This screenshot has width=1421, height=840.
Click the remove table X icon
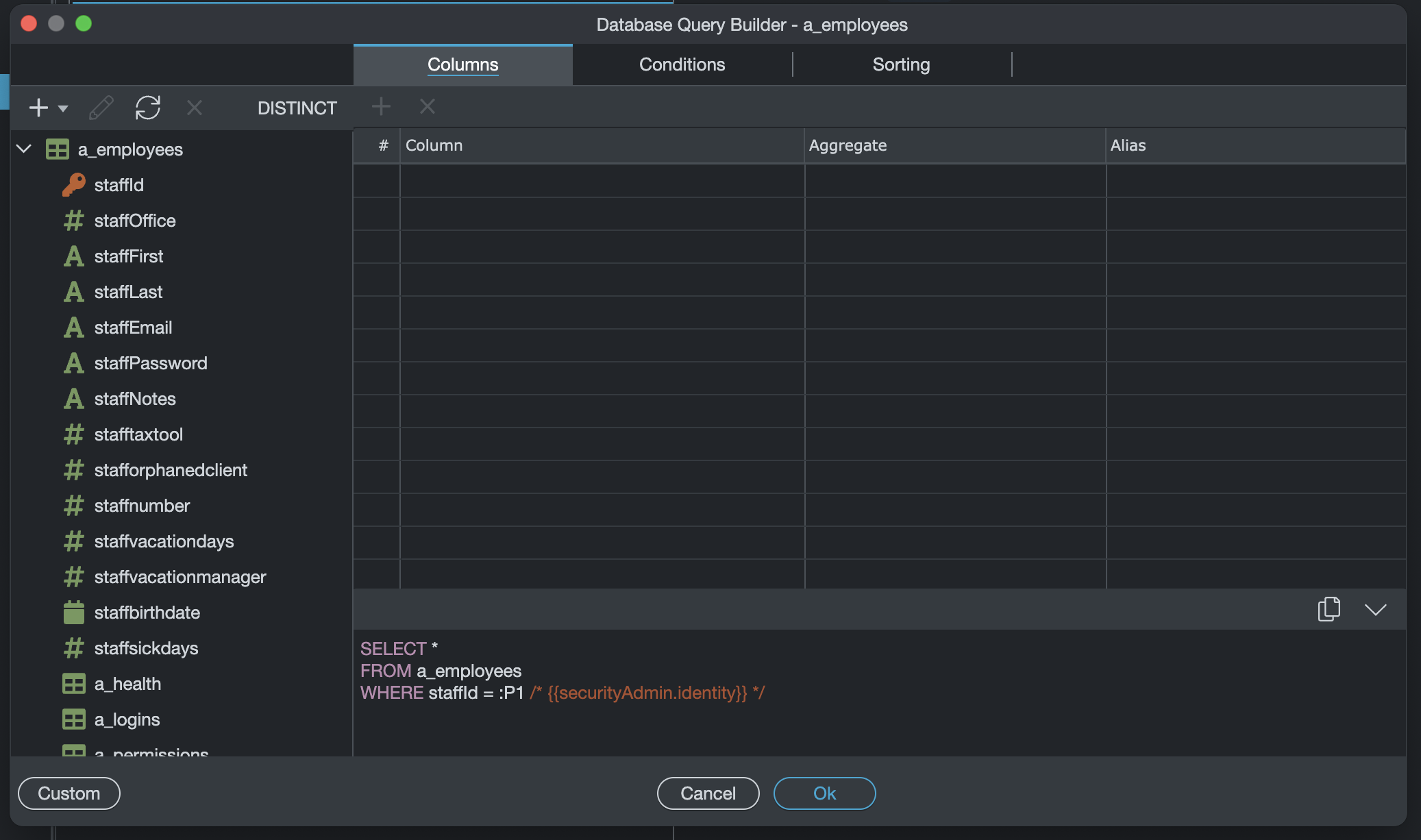click(x=195, y=108)
